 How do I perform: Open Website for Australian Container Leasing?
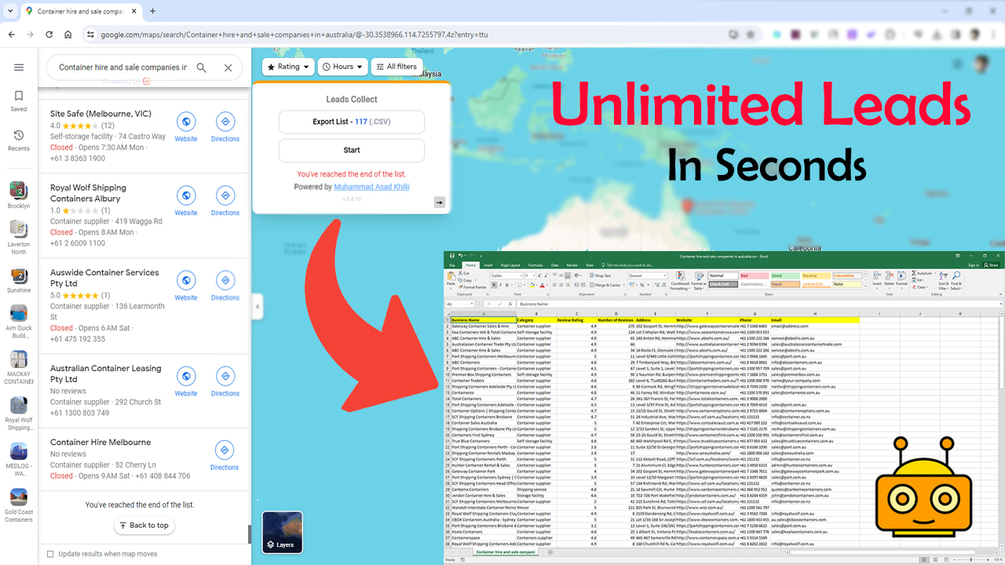click(x=186, y=382)
